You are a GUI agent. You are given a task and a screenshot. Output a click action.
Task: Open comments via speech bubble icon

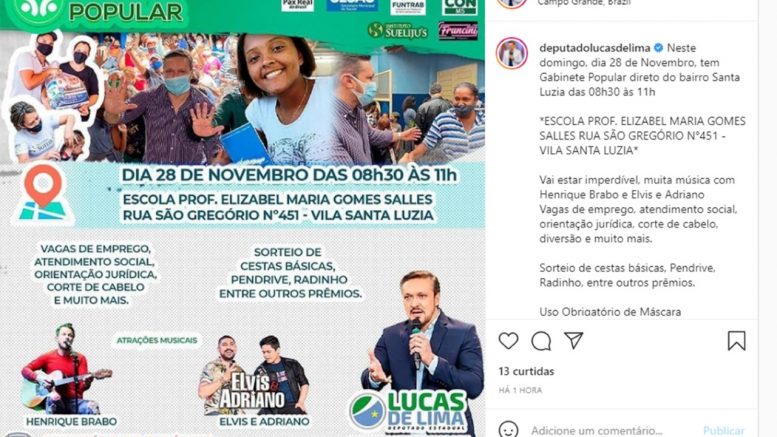point(541,341)
